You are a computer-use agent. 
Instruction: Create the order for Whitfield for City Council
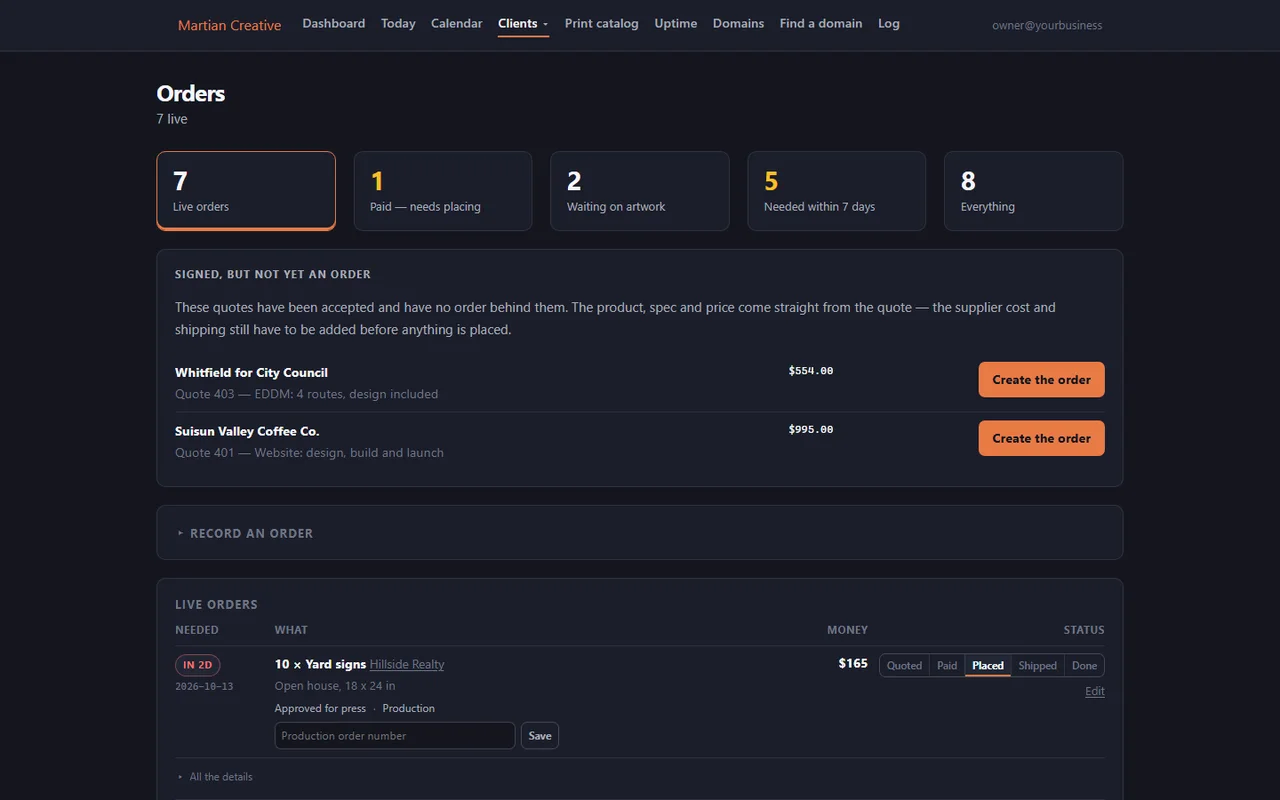click(1041, 380)
